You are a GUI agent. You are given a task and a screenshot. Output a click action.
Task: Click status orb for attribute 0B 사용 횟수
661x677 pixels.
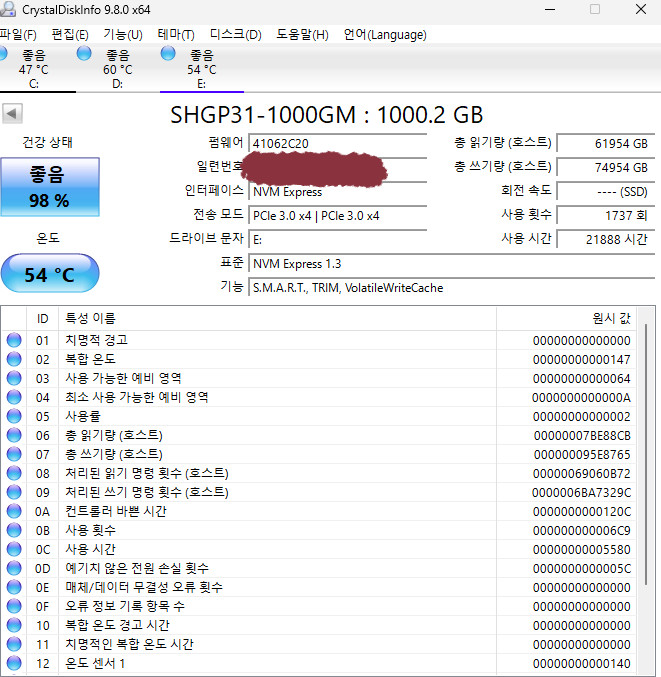point(14,530)
